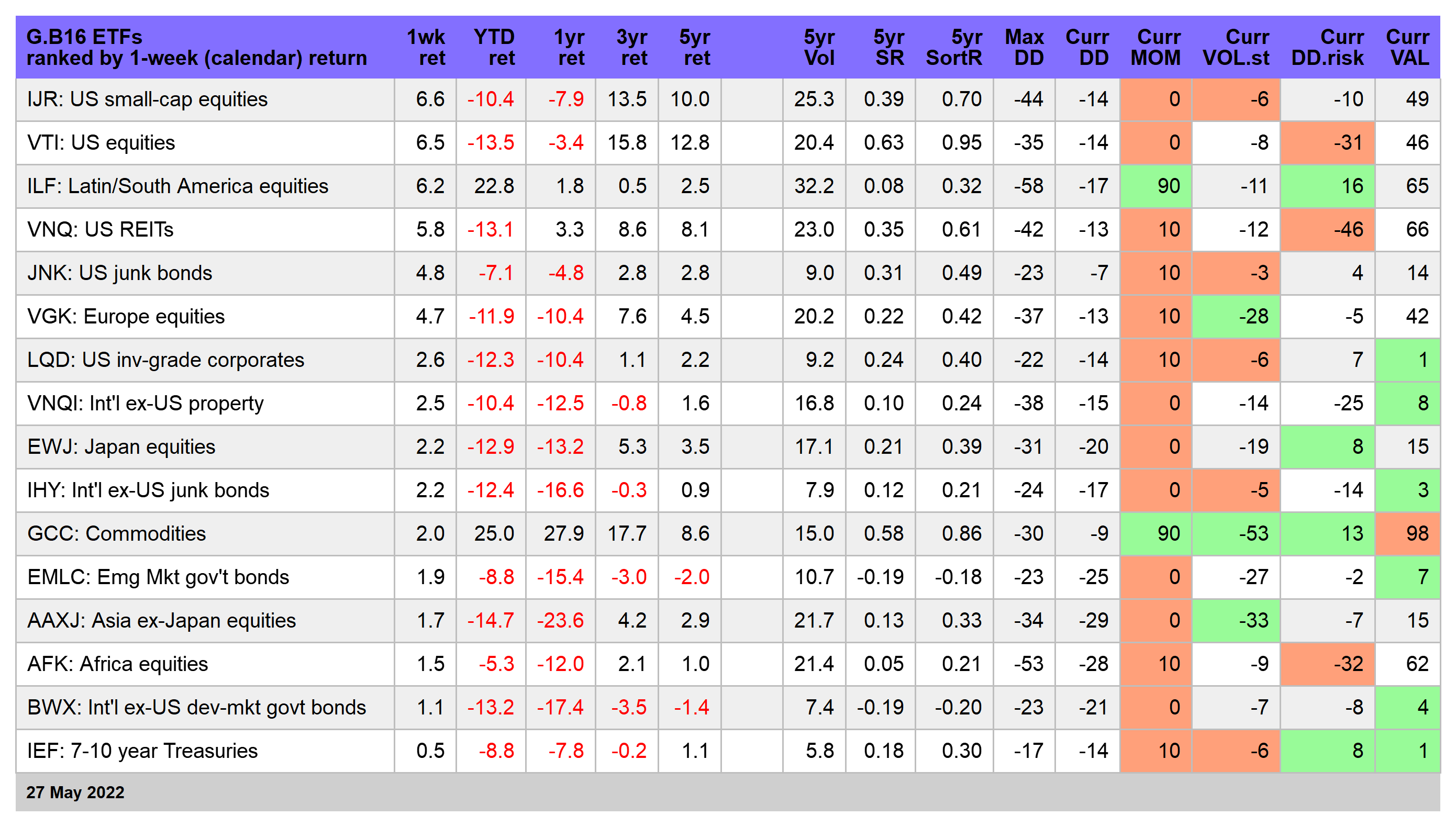Click the 'Curr DD' column header
Image resolution: width=1456 pixels, height=827 pixels.
(1087, 47)
